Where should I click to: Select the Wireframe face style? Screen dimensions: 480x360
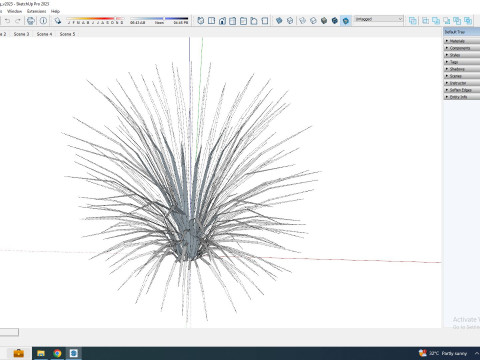coord(303,21)
